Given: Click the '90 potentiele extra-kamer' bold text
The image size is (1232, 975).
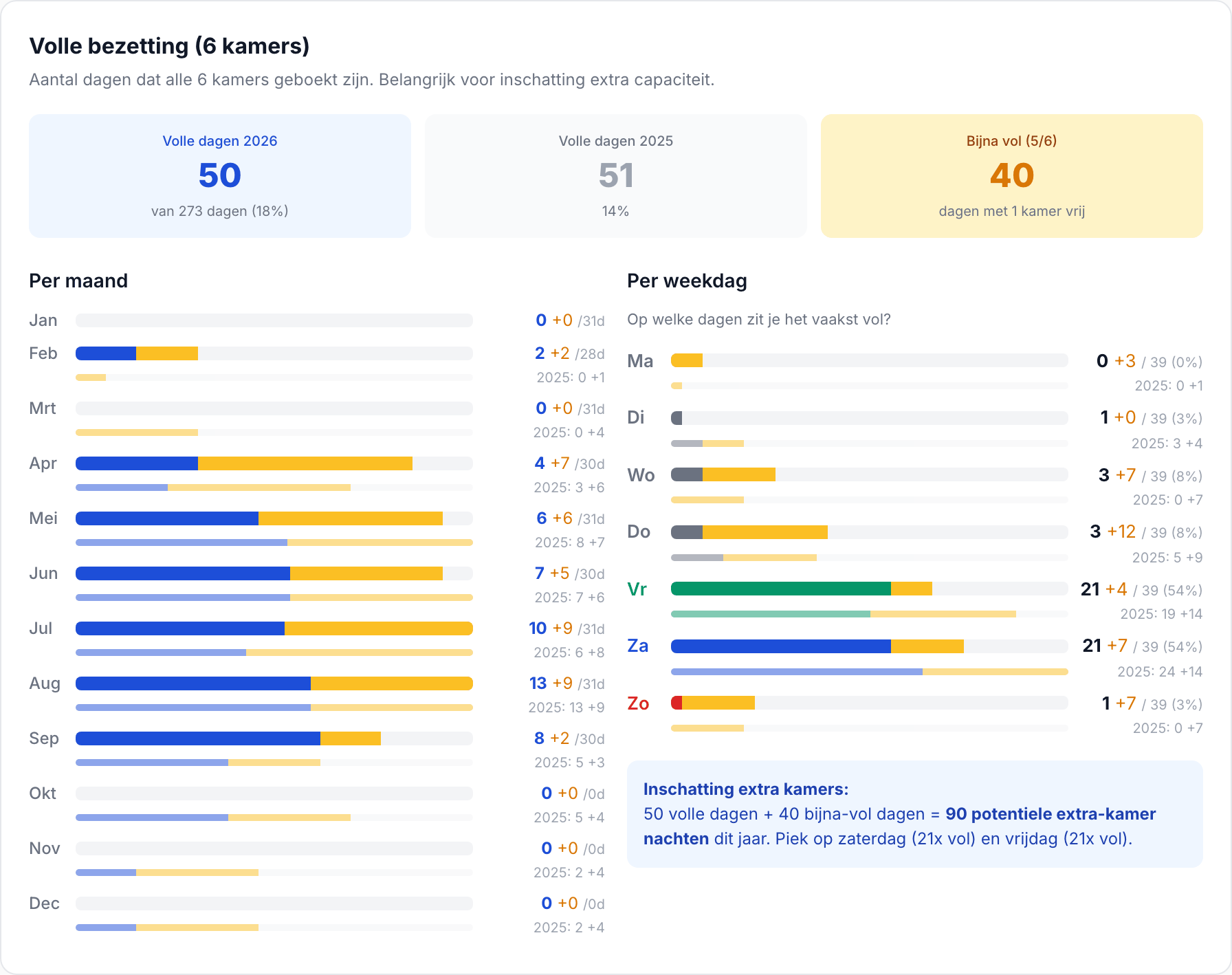Looking at the screenshot, I should (1050, 814).
